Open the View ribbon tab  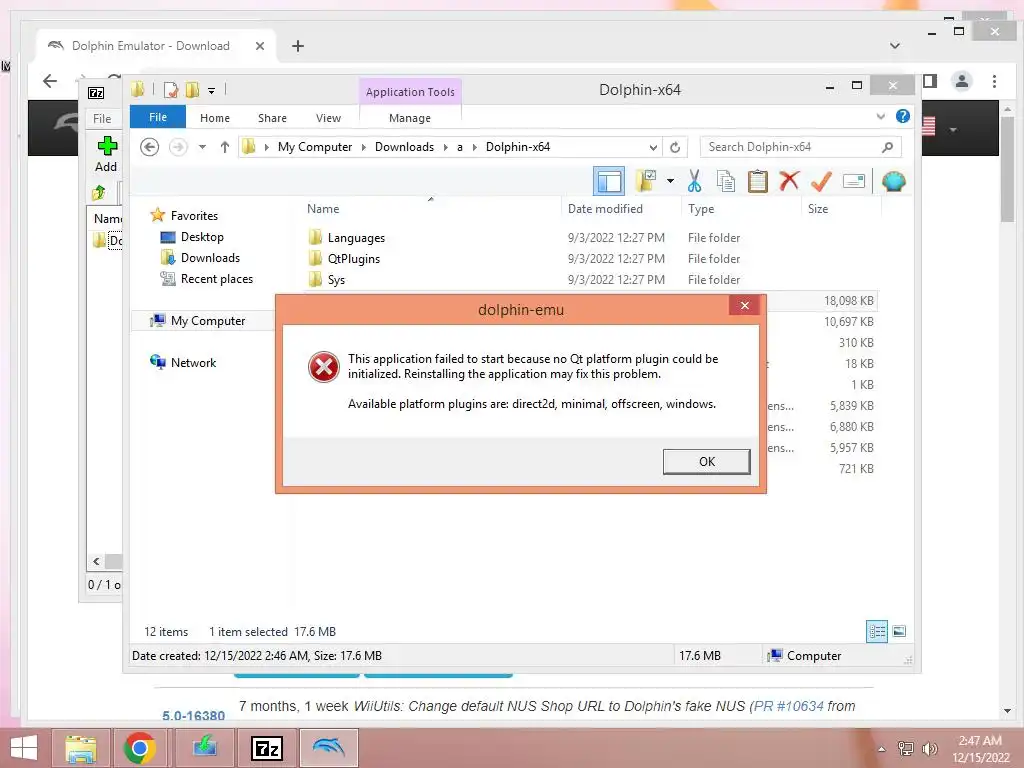(328, 118)
